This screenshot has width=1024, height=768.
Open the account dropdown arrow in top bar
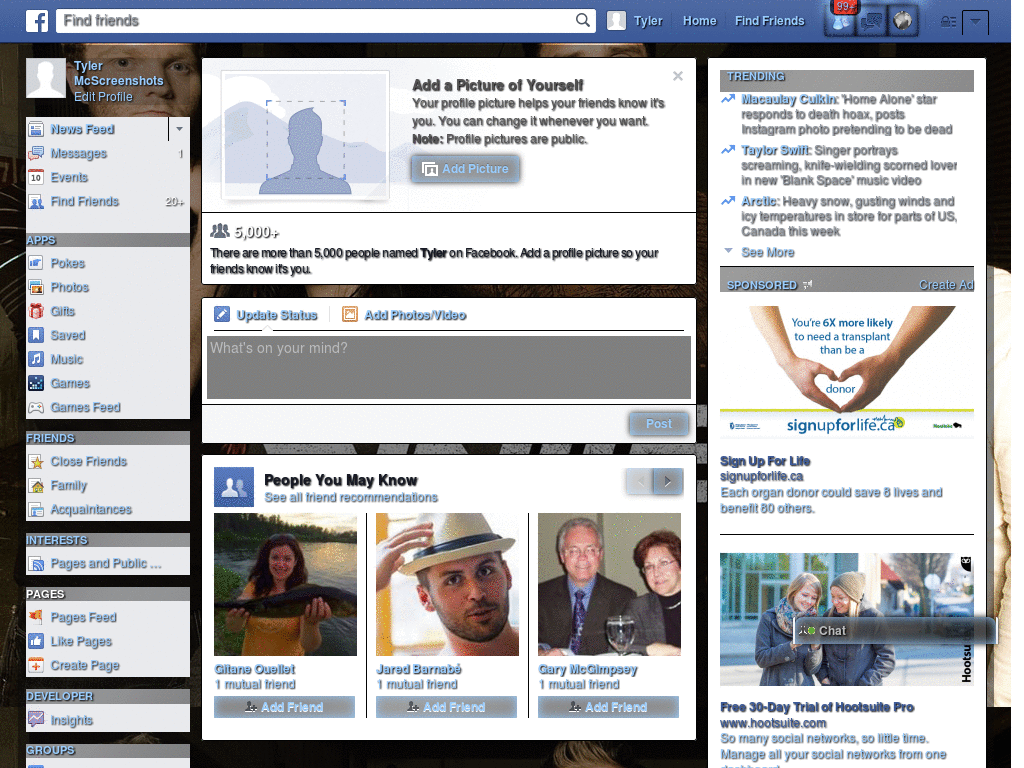coord(975,22)
